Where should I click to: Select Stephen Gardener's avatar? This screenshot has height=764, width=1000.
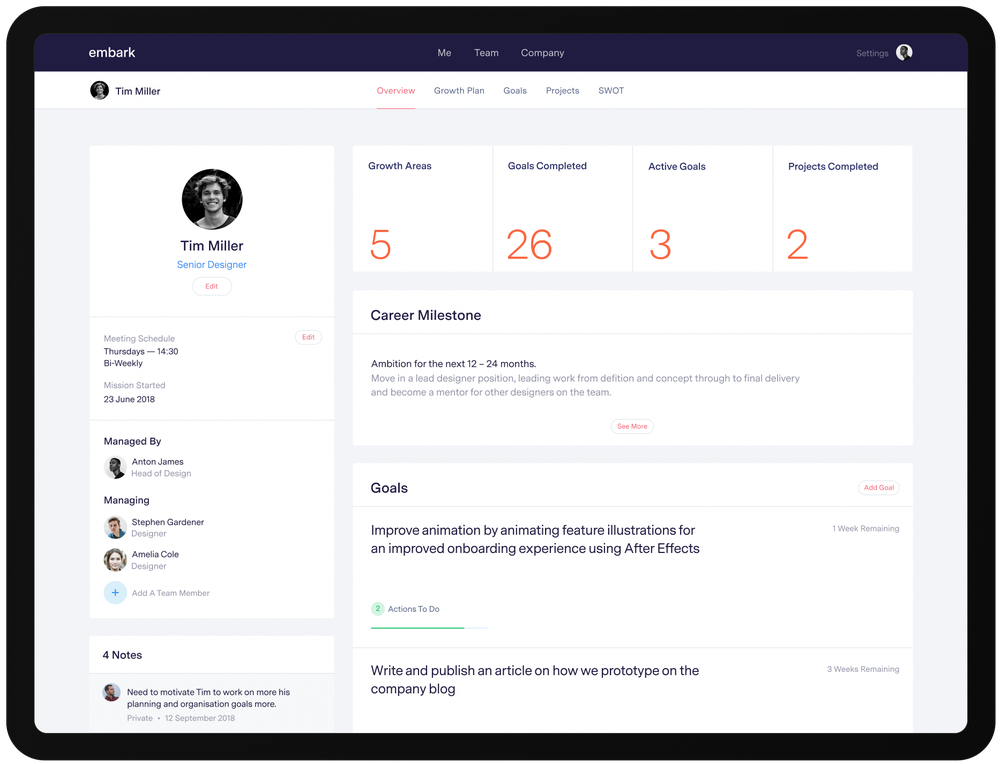[x=115, y=527]
